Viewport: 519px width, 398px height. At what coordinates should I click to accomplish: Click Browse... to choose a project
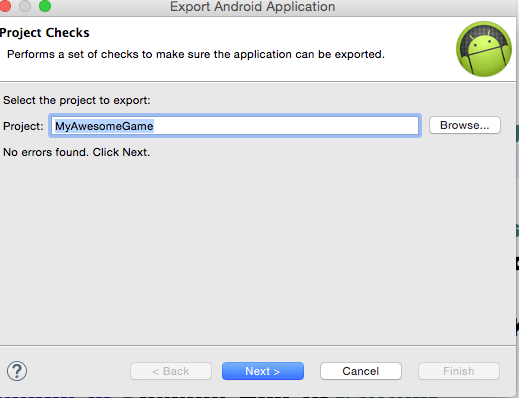(465, 125)
